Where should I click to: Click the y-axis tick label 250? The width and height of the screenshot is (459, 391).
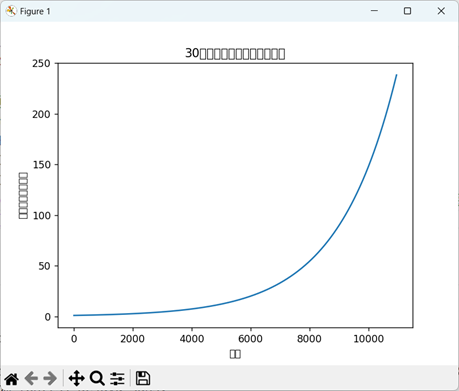[x=41, y=63]
